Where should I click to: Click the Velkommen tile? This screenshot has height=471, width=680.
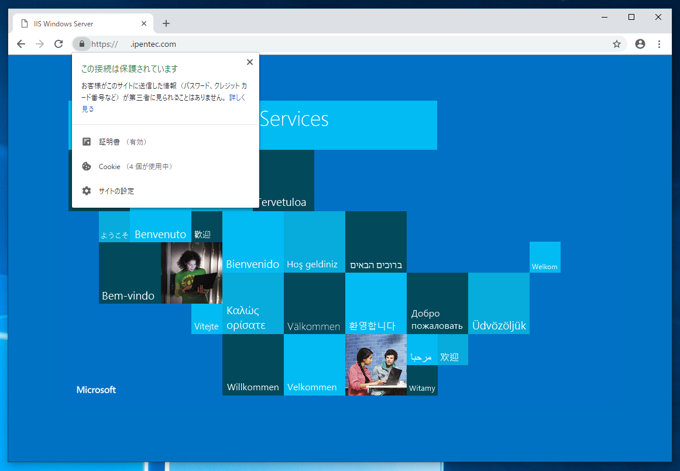(x=314, y=365)
